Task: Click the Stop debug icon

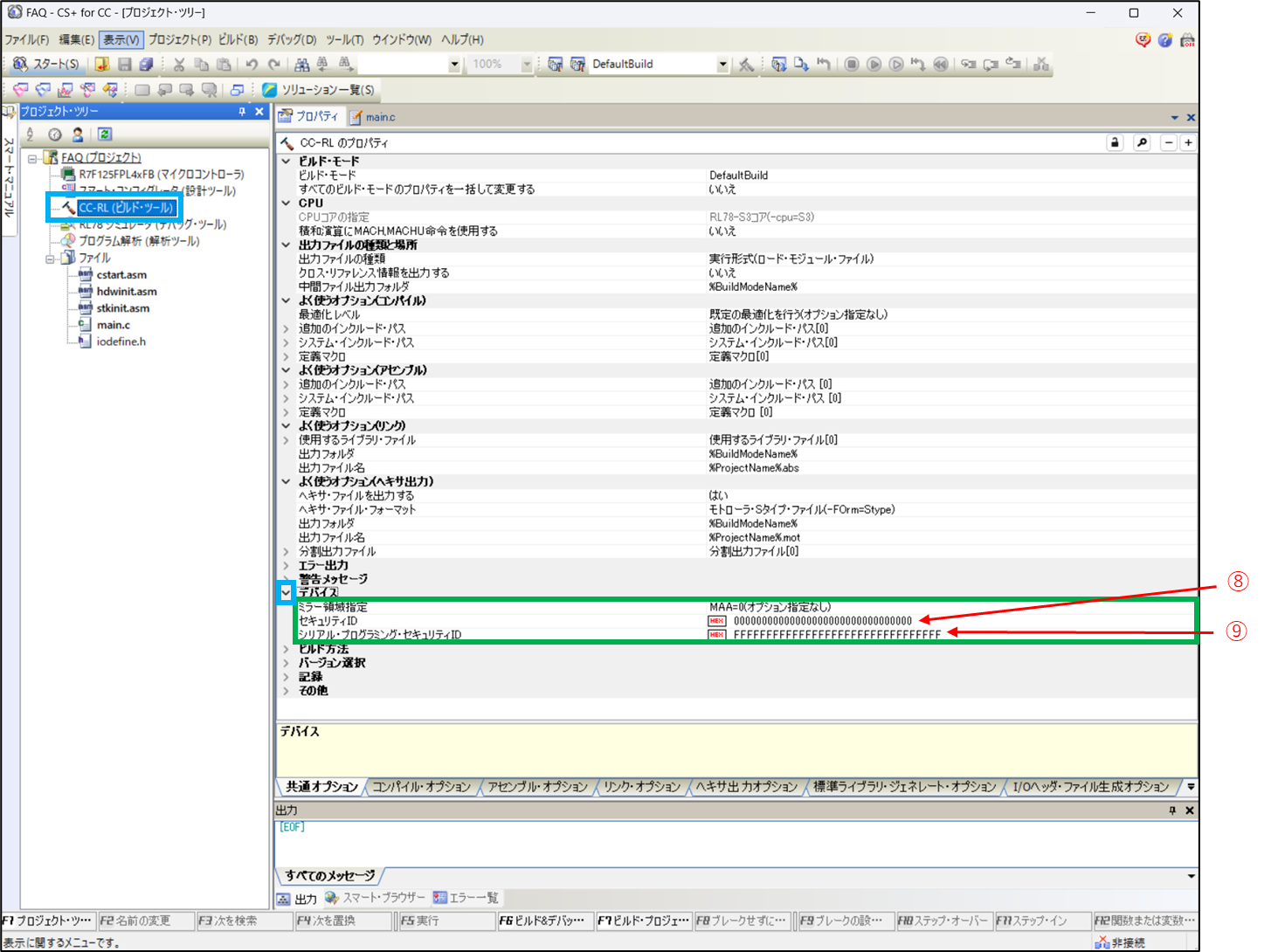Action: pos(852,64)
